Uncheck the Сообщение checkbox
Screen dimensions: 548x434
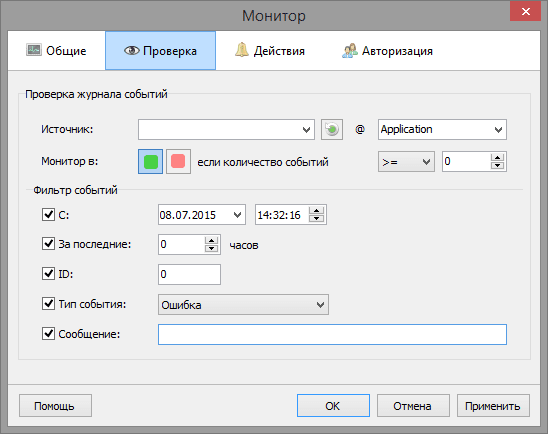[x=48, y=334]
